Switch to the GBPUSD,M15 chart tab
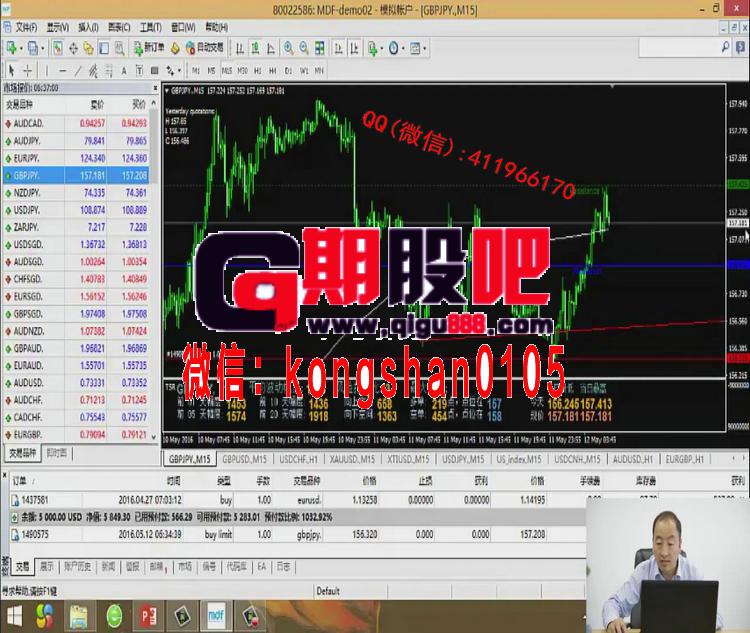Viewport: 750px width, 633px height. coord(244,459)
